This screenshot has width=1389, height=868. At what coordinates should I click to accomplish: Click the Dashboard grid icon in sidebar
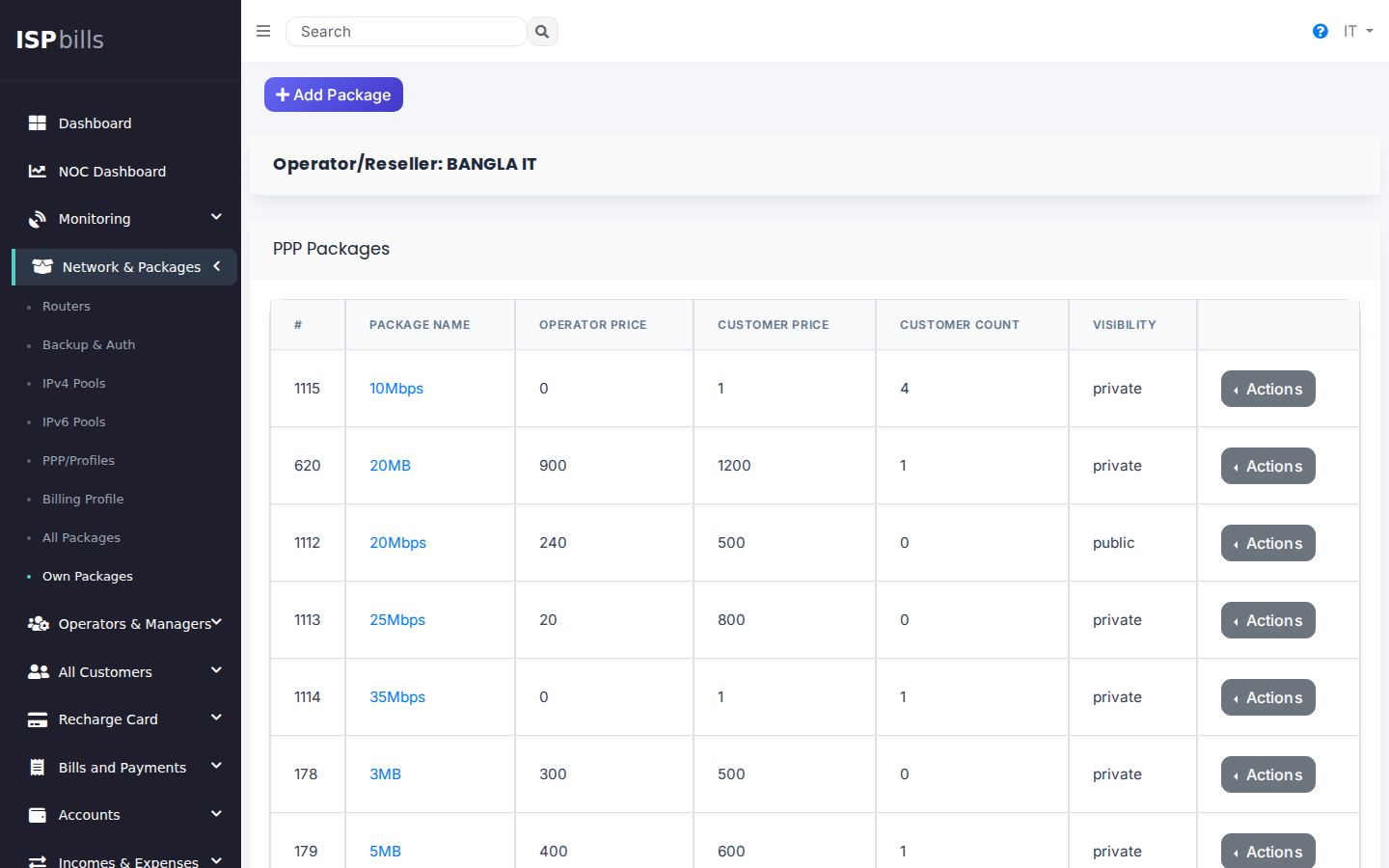(38, 123)
